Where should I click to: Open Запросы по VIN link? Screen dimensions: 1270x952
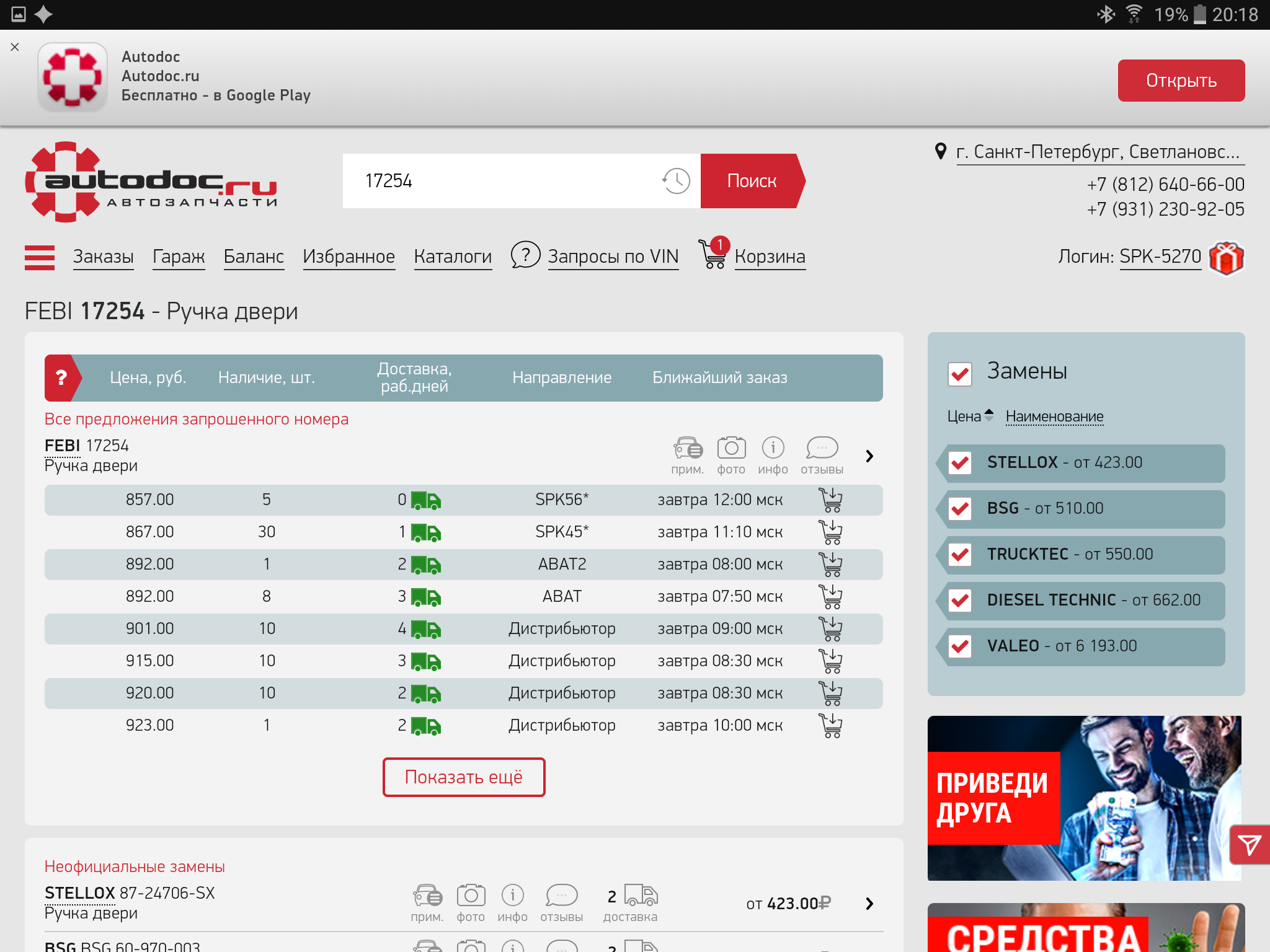tap(613, 257)
